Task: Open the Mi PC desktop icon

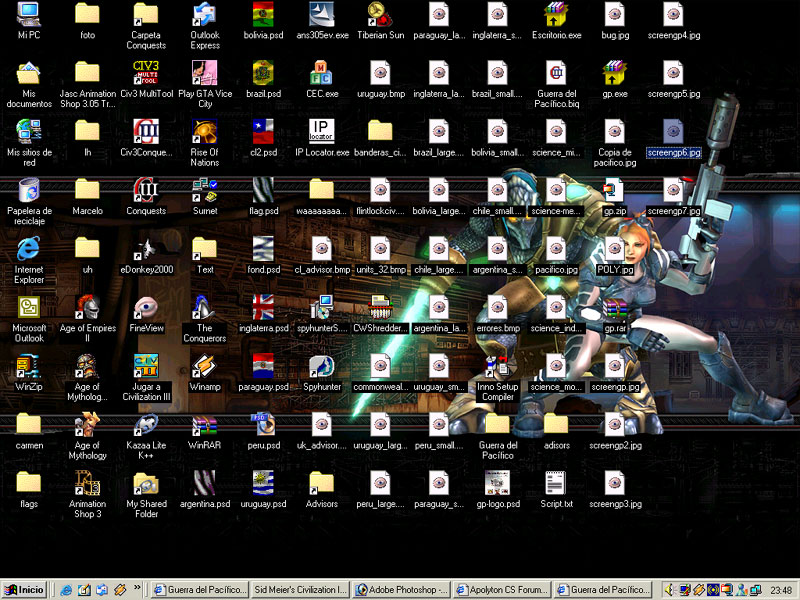Action: pos(29,14)
